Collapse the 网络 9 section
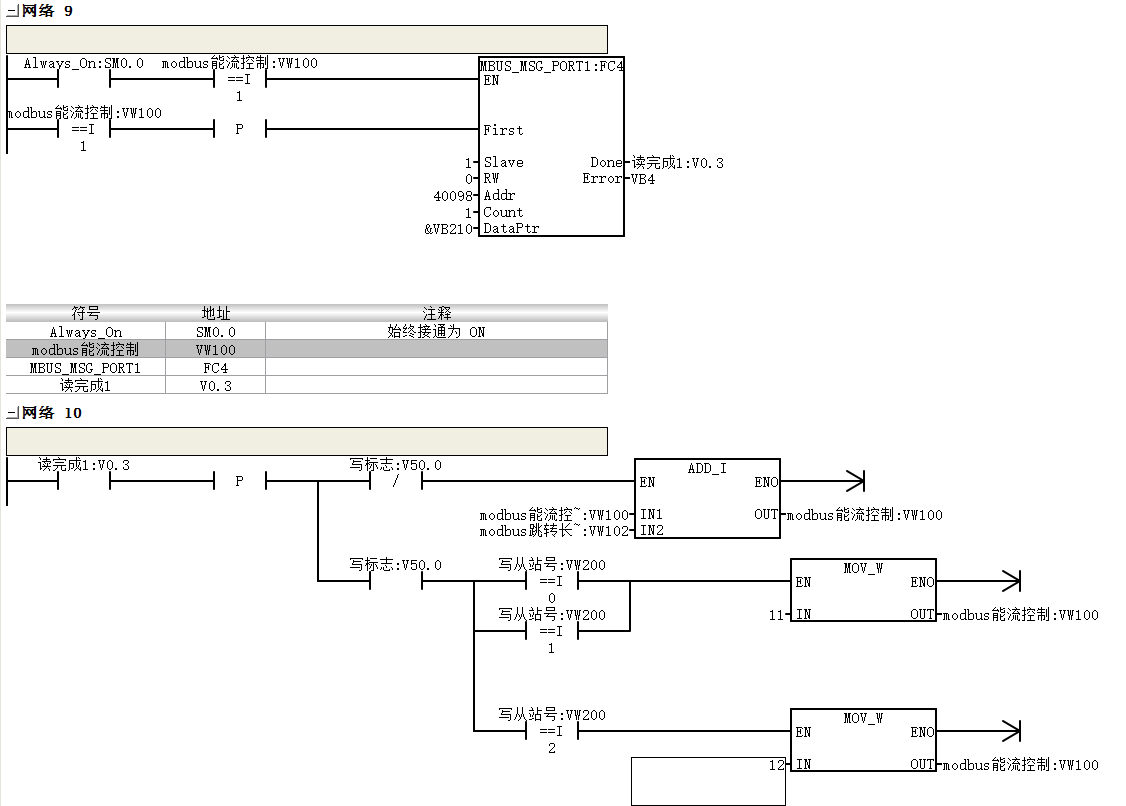 (x=12, y=11)
